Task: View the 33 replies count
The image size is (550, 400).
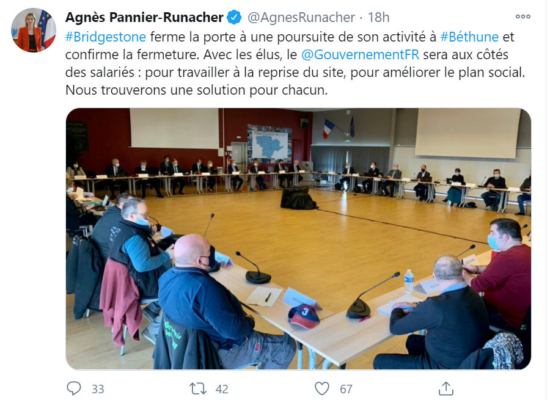Action: [98, 389]
